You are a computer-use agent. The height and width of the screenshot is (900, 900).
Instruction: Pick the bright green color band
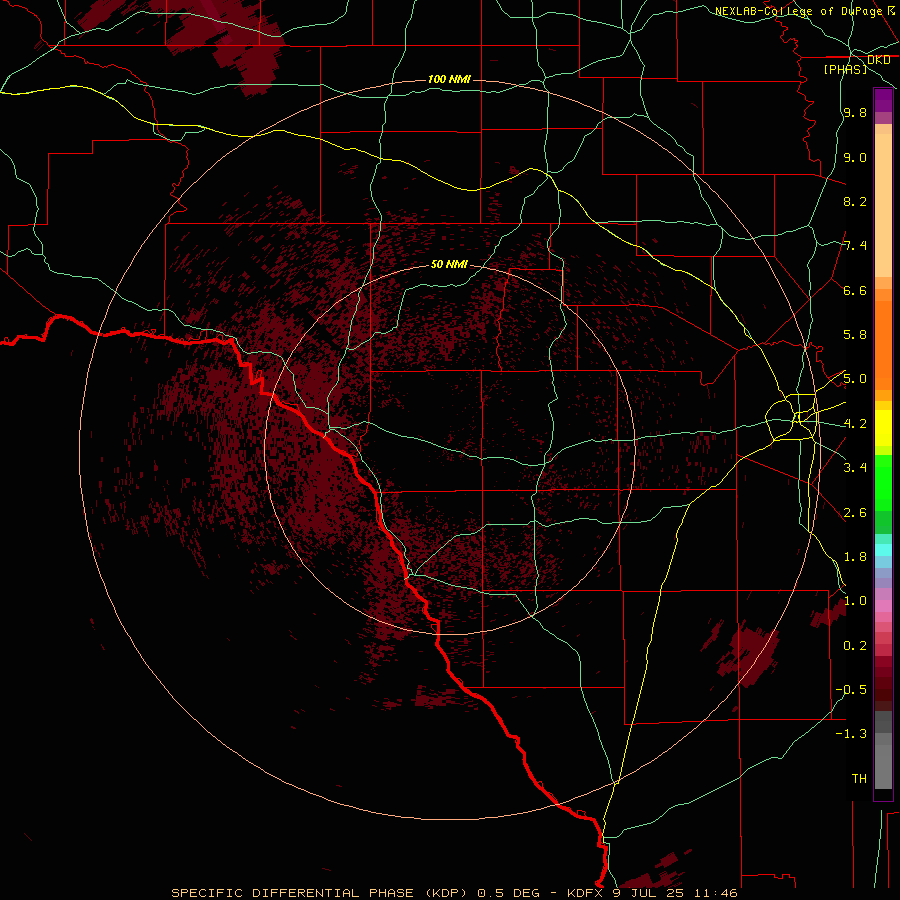point(883,482)
